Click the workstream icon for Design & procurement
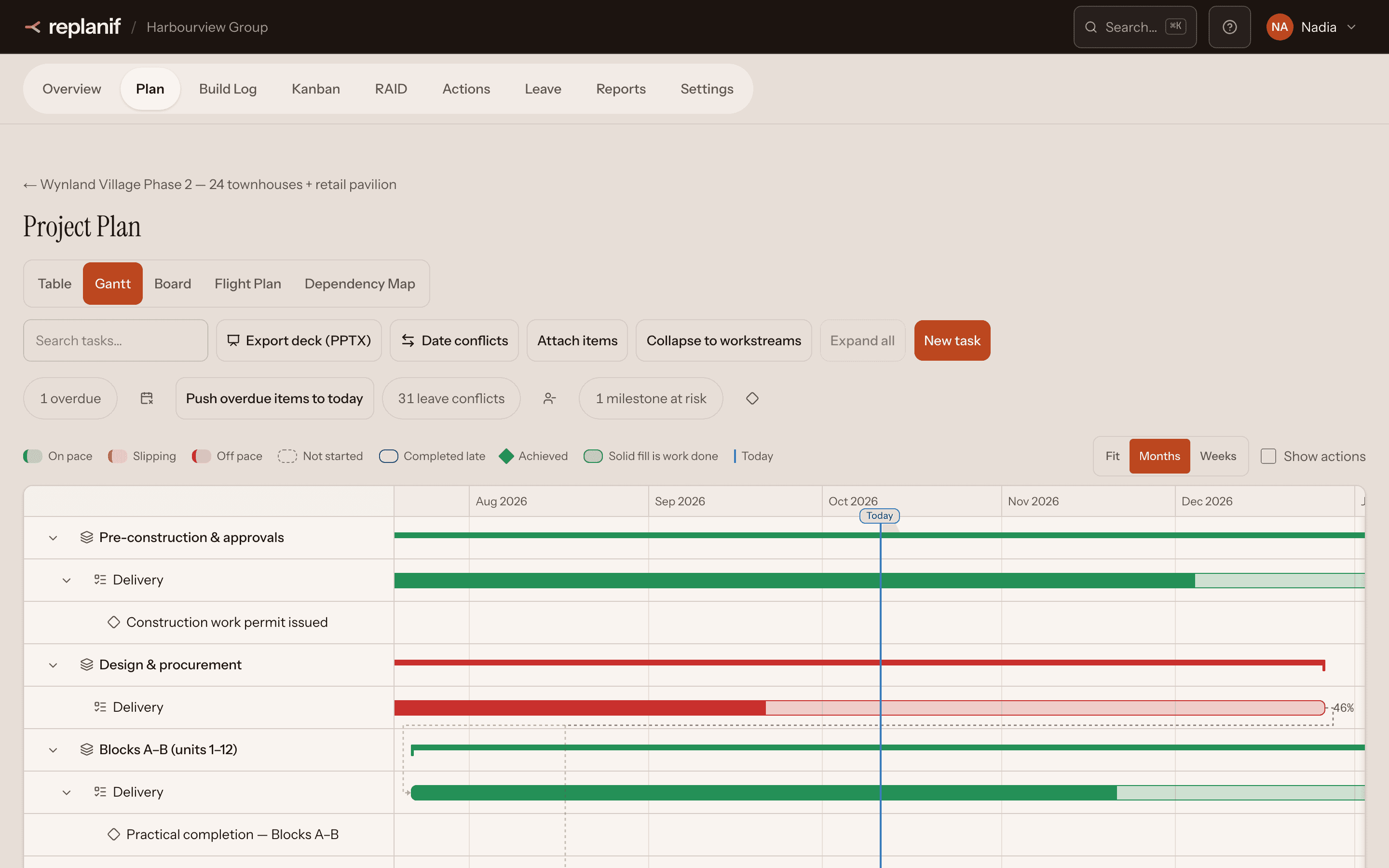The image size is (1389, 868). [87, 665]
